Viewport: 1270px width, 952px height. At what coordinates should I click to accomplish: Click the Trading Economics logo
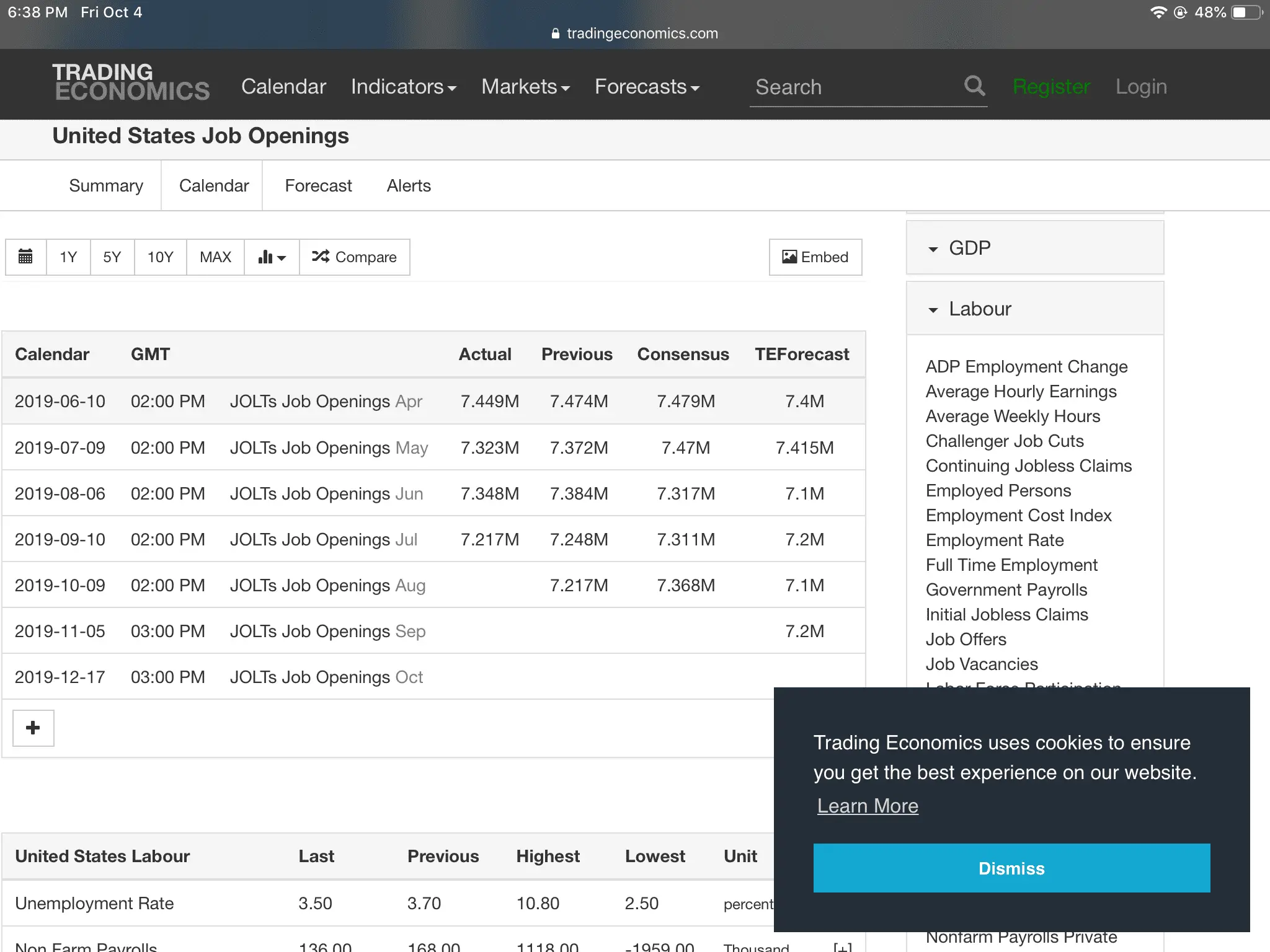point(131,82)
